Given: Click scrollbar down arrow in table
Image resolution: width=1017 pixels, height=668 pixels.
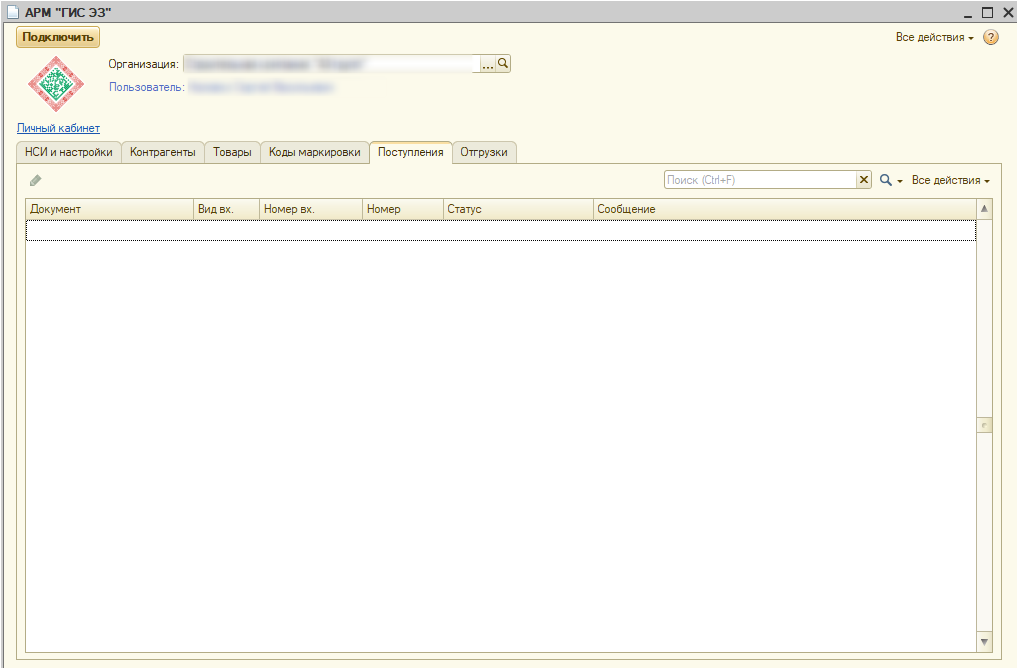Looking at the screenshot, I should [984, 641].
